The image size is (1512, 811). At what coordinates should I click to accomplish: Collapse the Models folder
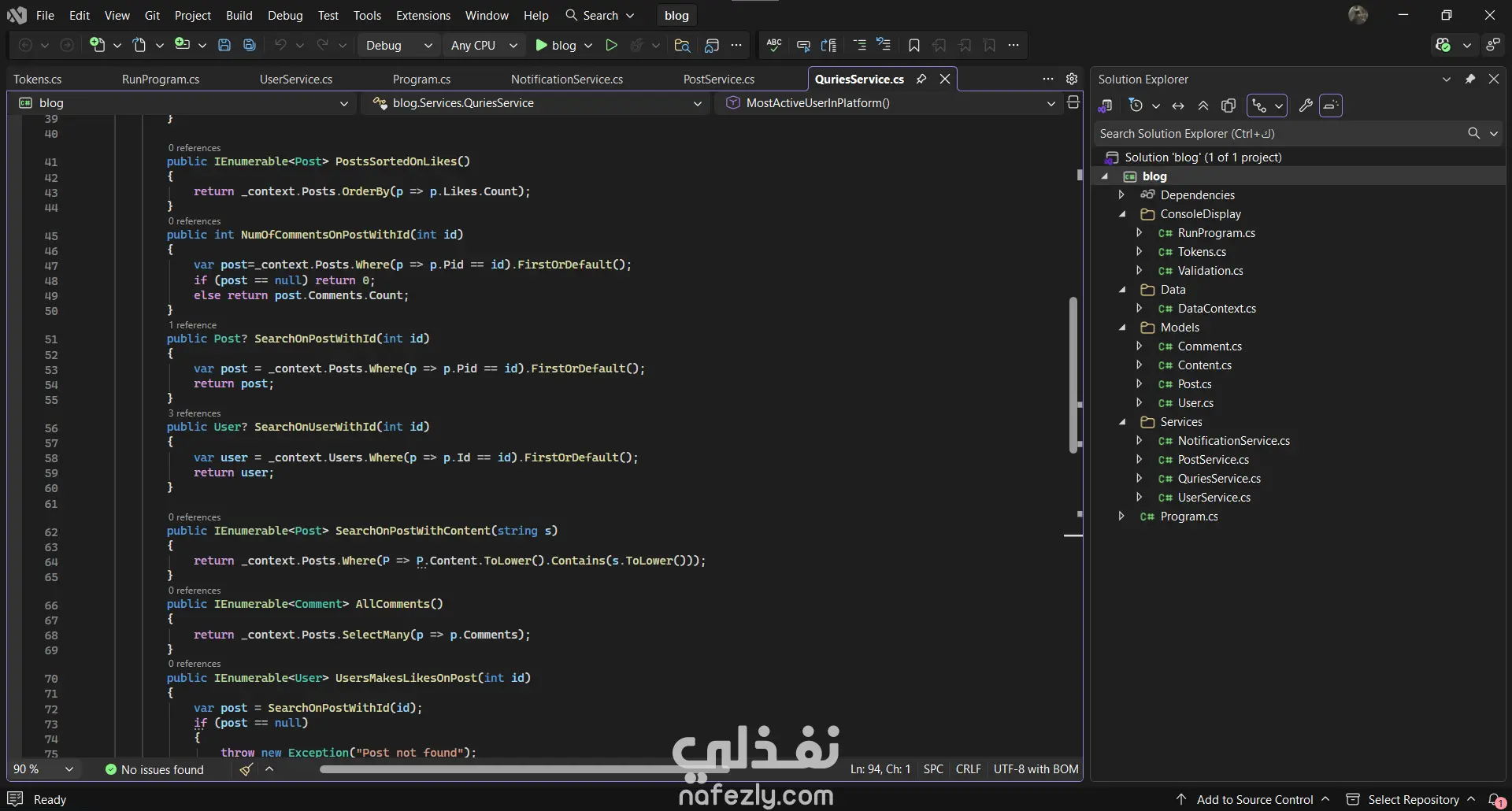coord(1123,328)
